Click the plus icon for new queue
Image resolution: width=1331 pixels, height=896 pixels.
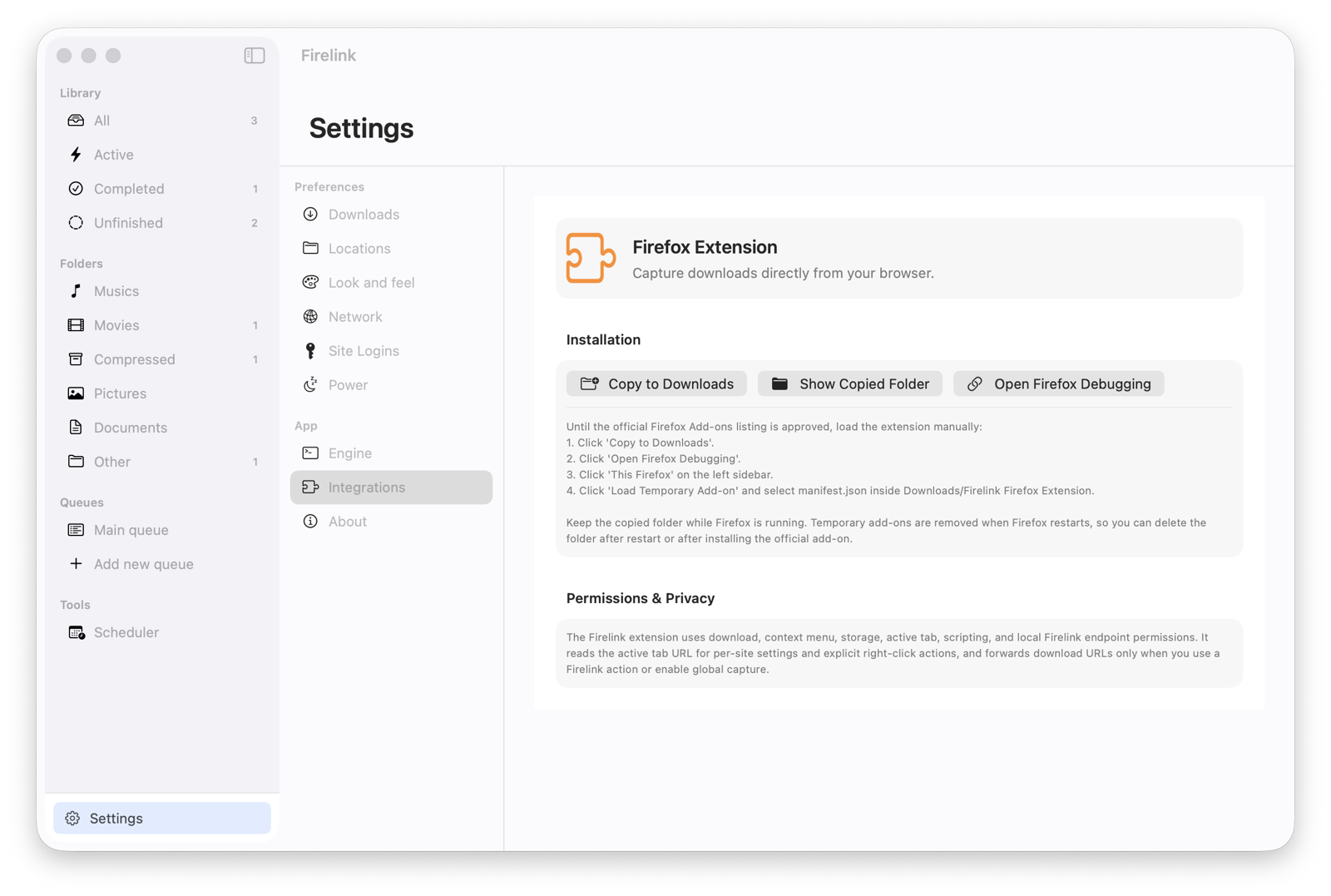click(x=76, y=564)
